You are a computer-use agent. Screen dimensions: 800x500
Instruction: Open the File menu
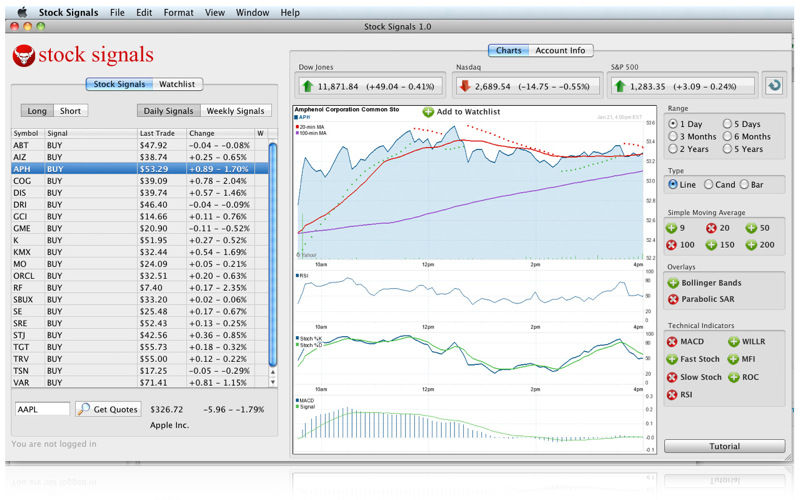(117, 12)
